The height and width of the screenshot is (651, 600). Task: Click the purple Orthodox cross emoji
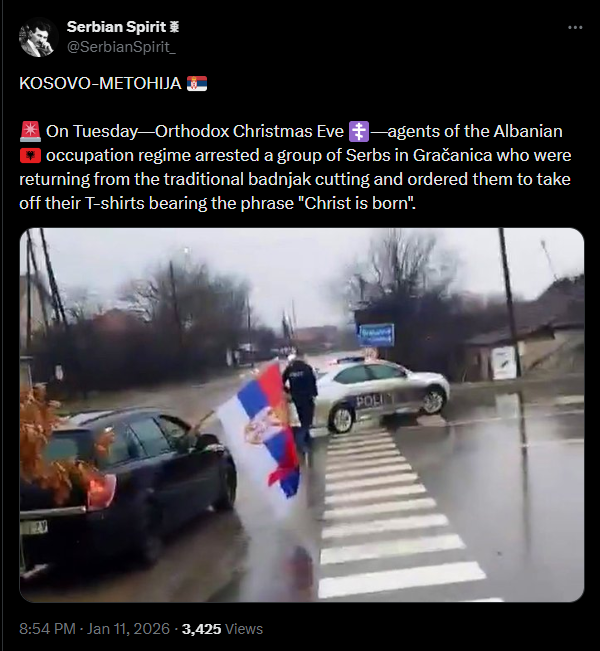(x=359, y=132)
